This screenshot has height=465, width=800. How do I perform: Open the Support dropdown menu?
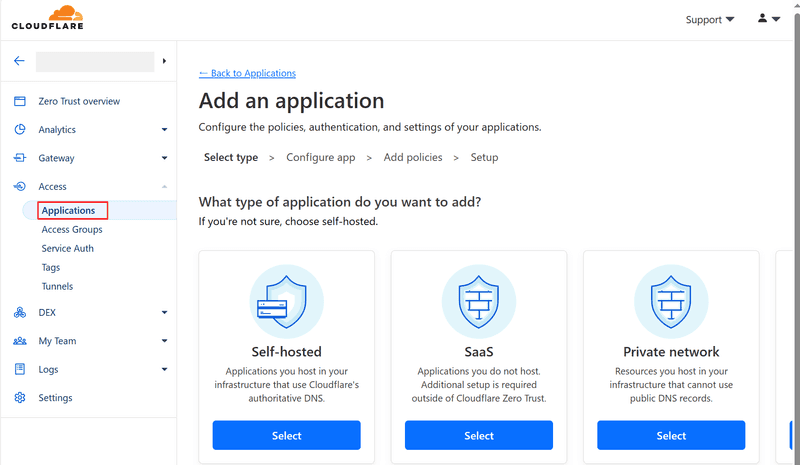click(709, 19)
